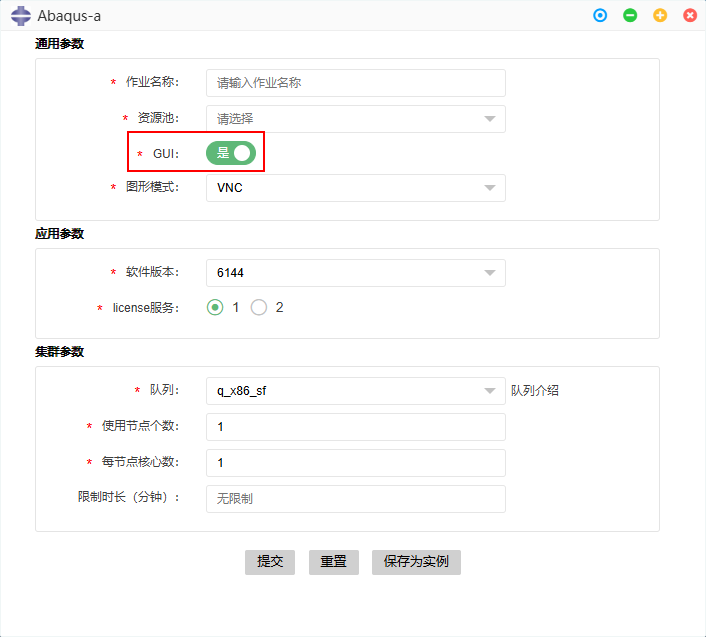The image size is (706, 637).
Task: Expand the 软件版本 6144 dropdown
Action: pyautogui.click(x=356, y=273)
